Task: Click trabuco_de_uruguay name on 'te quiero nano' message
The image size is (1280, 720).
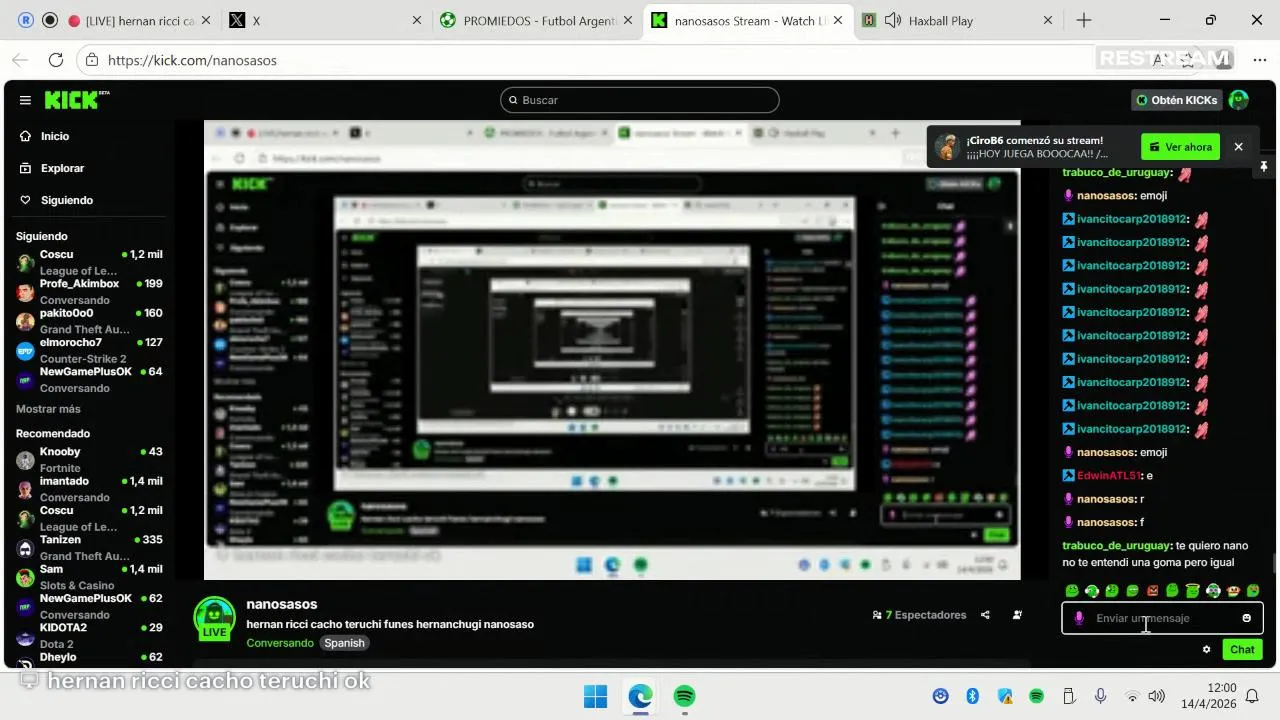Action: [1115, 546]
